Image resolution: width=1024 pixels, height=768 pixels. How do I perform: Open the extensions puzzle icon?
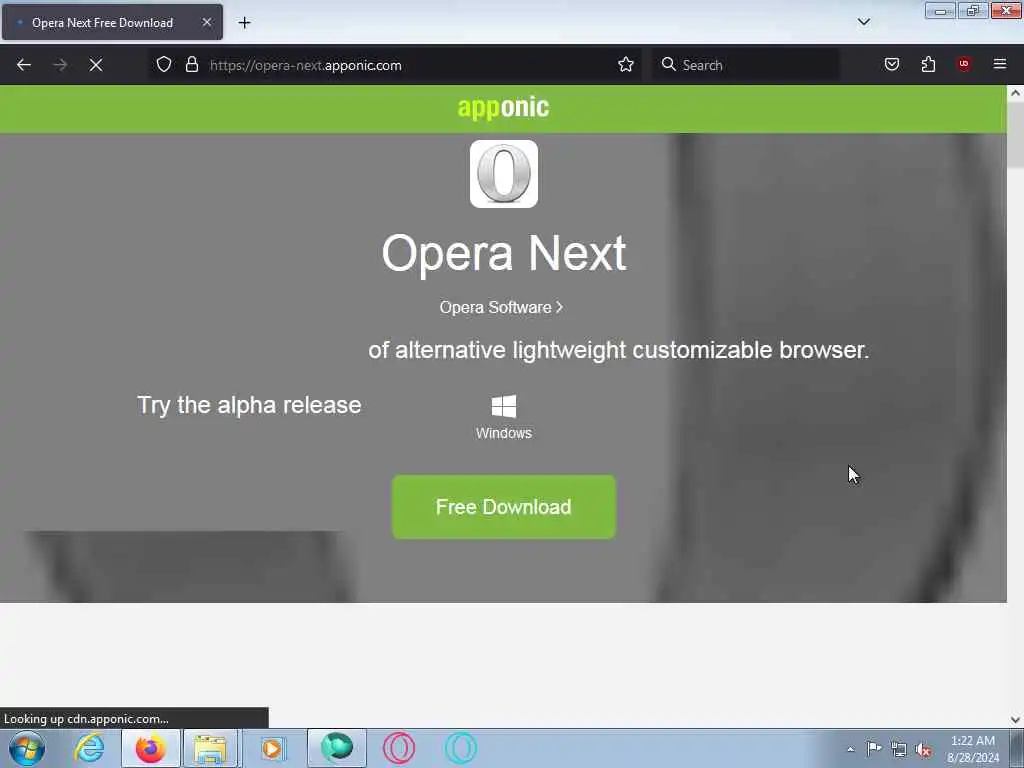(x=928, y=64)
